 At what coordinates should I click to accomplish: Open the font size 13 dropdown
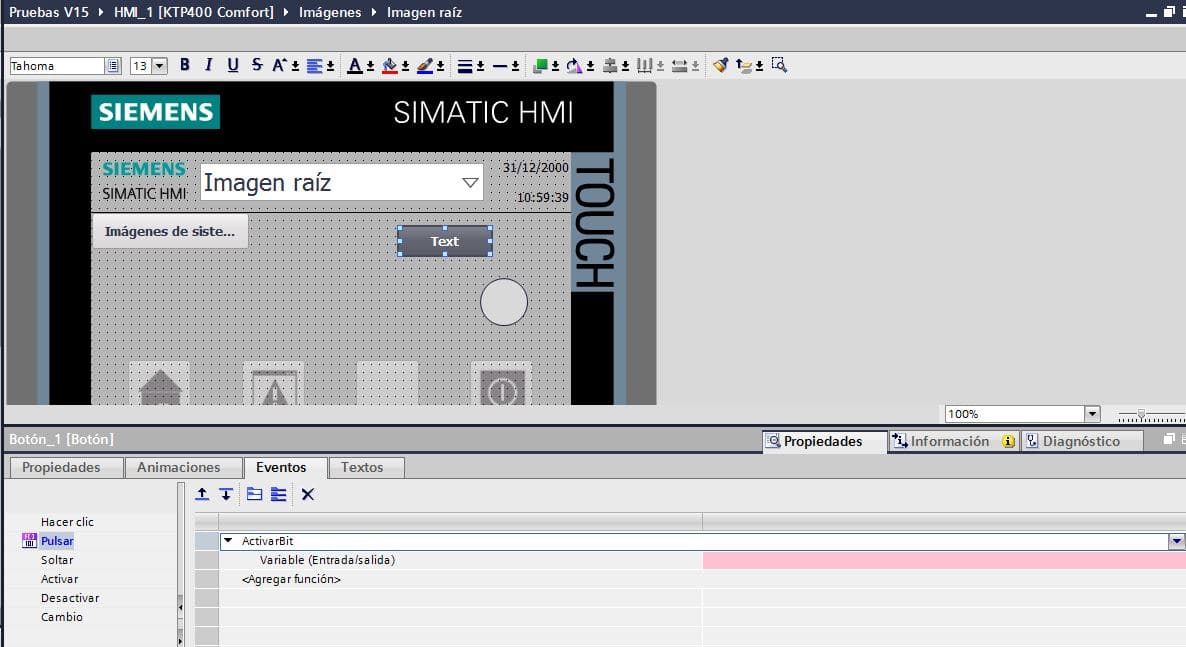coord(160,66)
